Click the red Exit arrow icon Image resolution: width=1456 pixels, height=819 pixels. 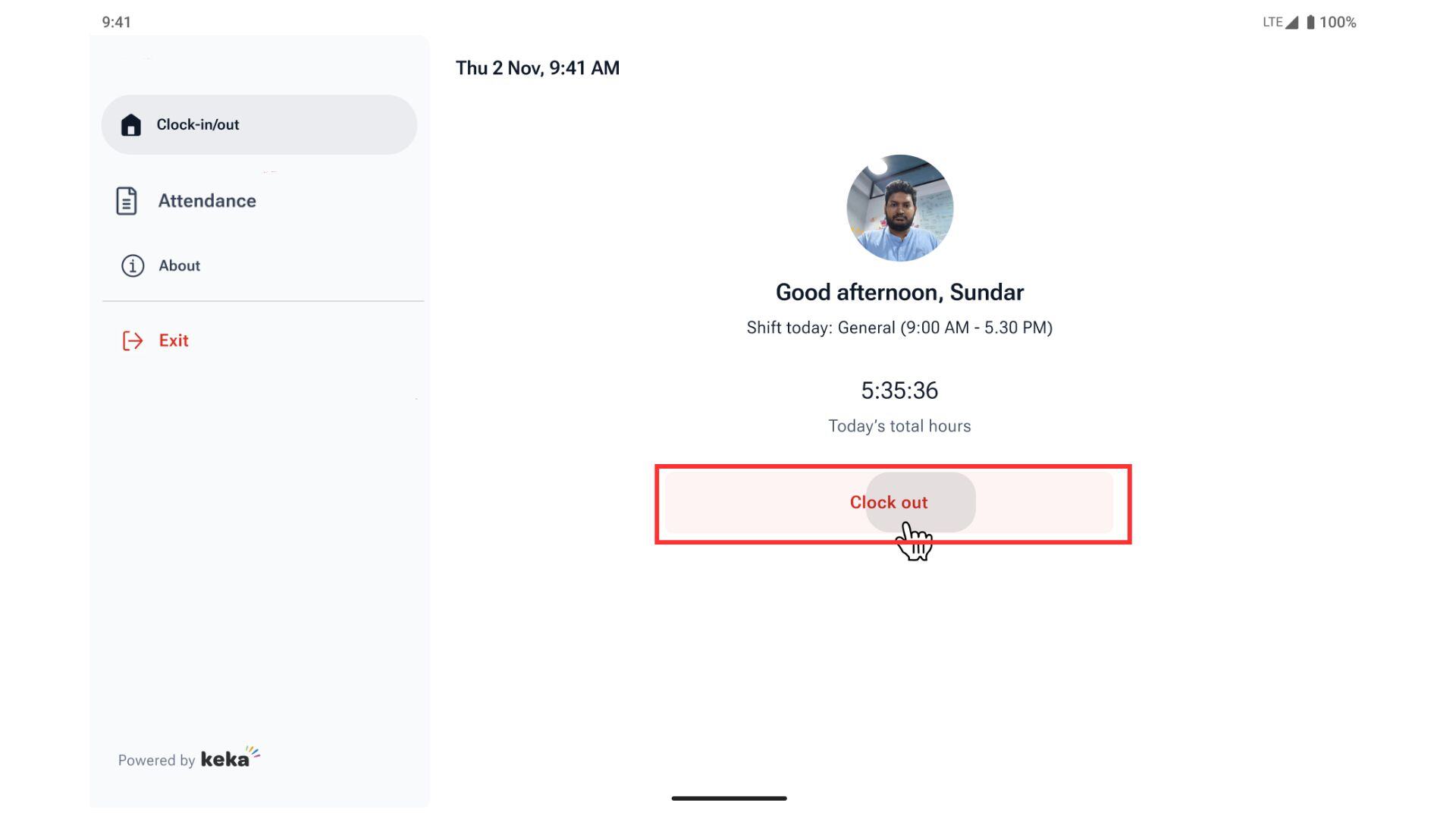(133, 341)
